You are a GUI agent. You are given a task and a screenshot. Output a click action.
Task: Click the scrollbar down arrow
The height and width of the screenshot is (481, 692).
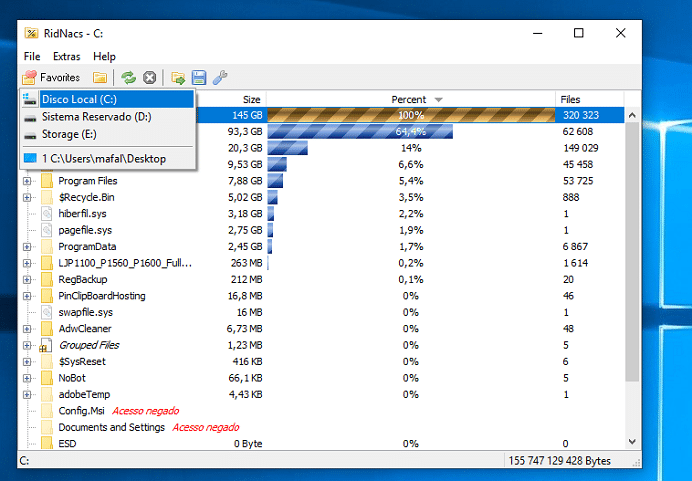pos(632,442)
